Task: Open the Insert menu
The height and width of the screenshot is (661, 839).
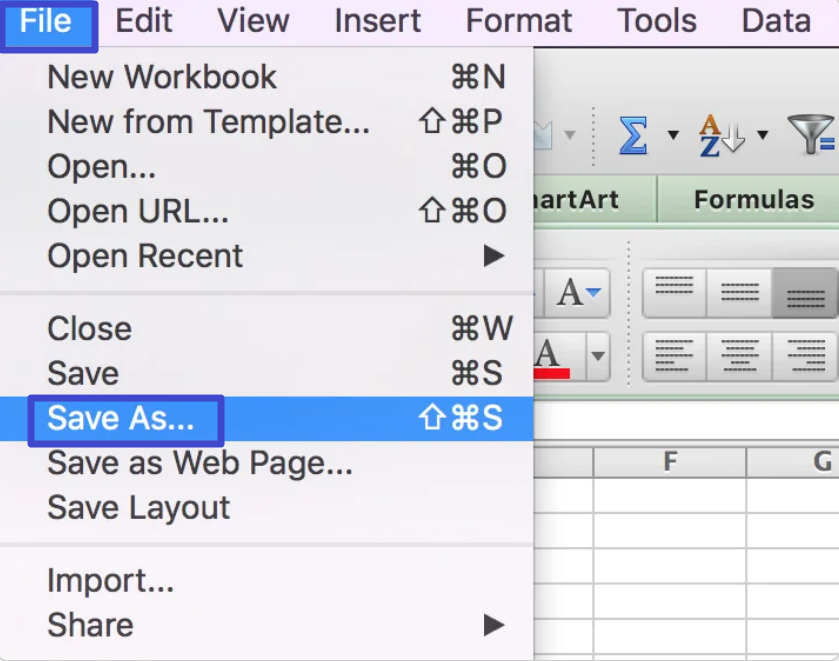Action: click(x=377, y=21)
